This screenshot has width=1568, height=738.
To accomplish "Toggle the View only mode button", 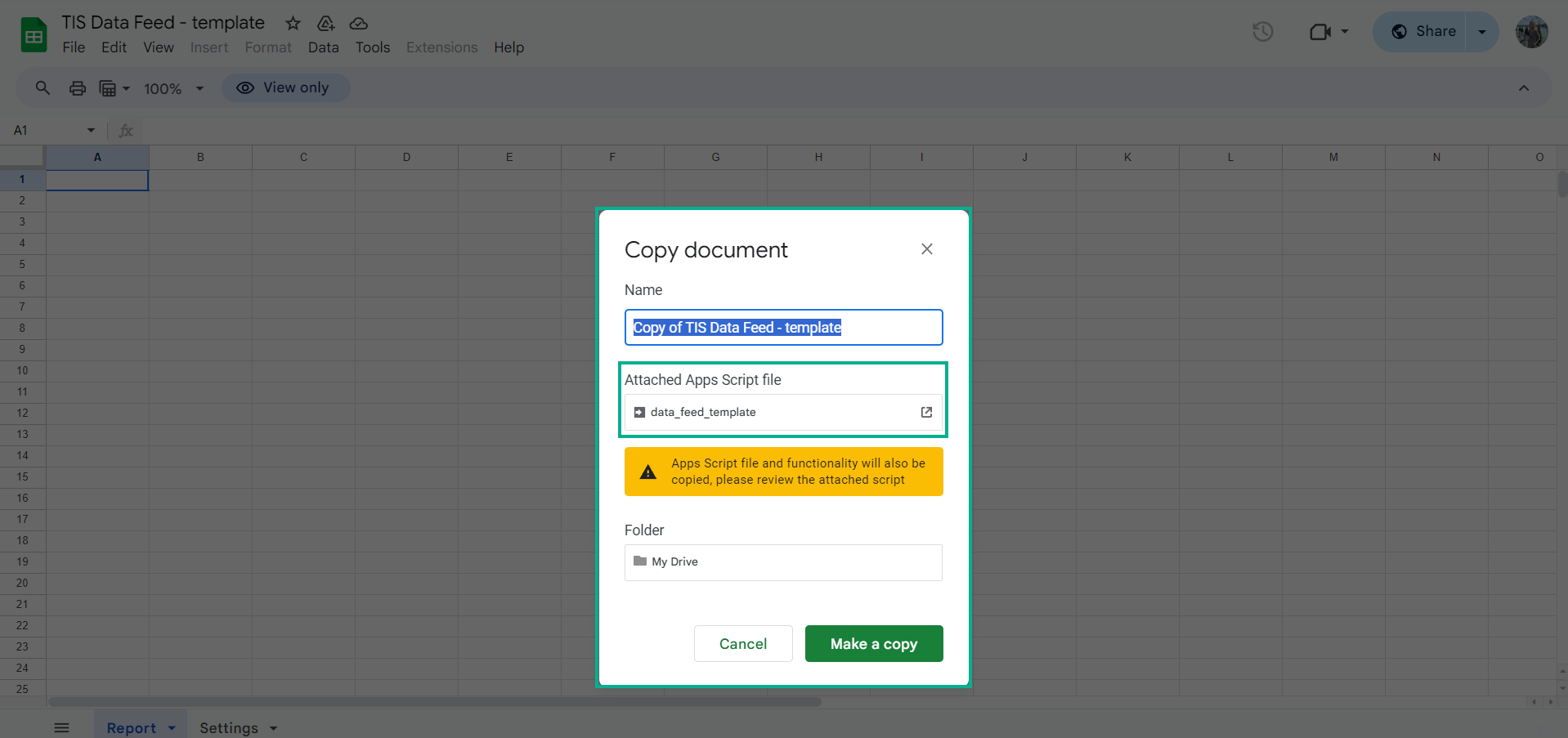I will coord(285,88).
